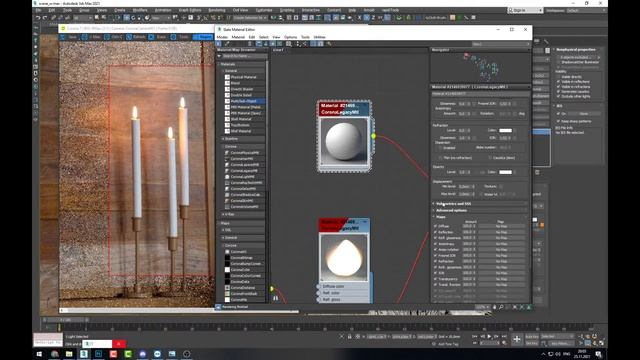Collapse the Maps rollout
This screenshot has width=640, height=360.
(480, 217)
